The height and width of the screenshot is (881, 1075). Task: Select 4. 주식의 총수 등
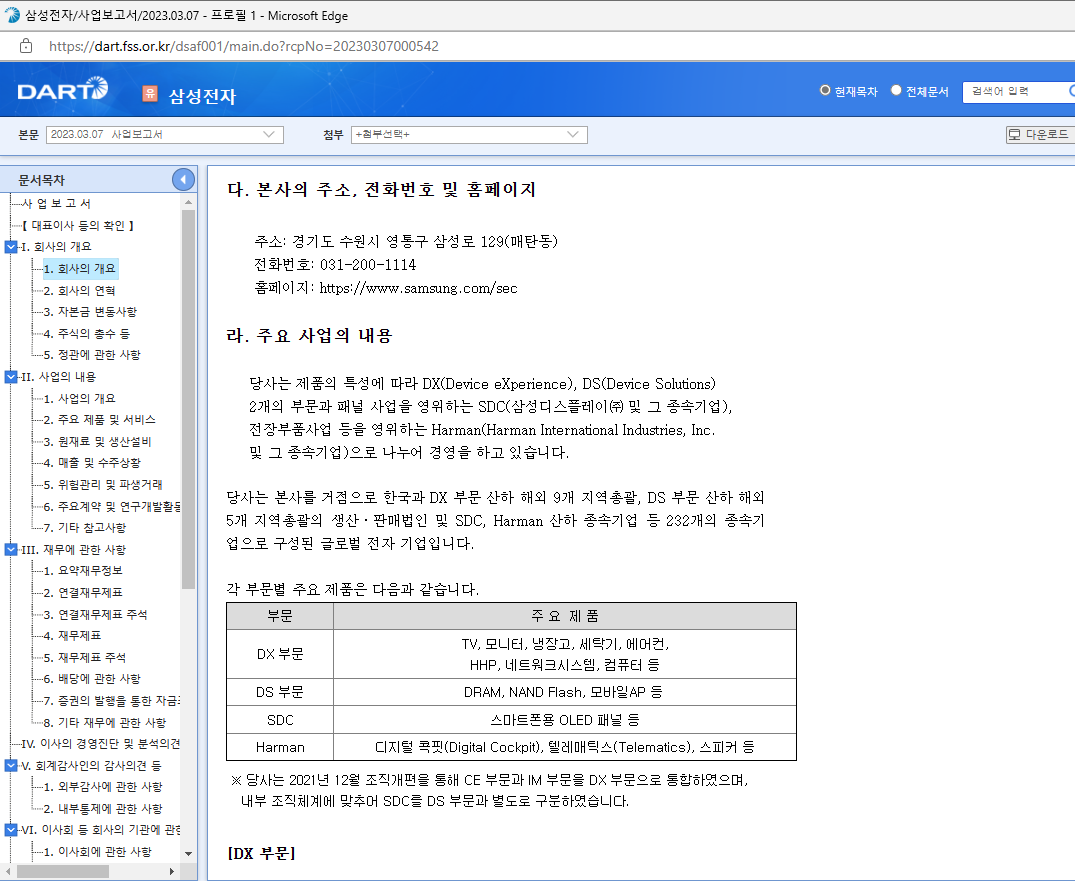86,334
